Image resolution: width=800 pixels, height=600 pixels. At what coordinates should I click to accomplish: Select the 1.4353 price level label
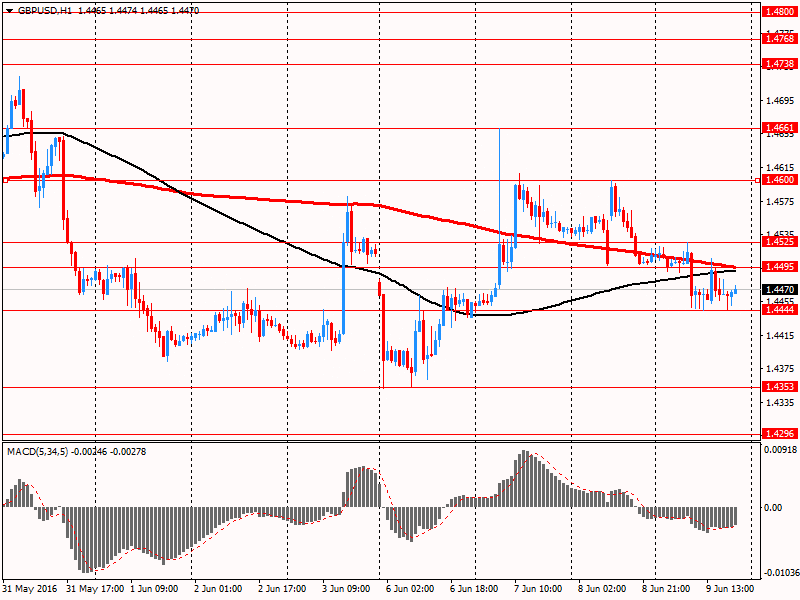click(x=780, y=387)
